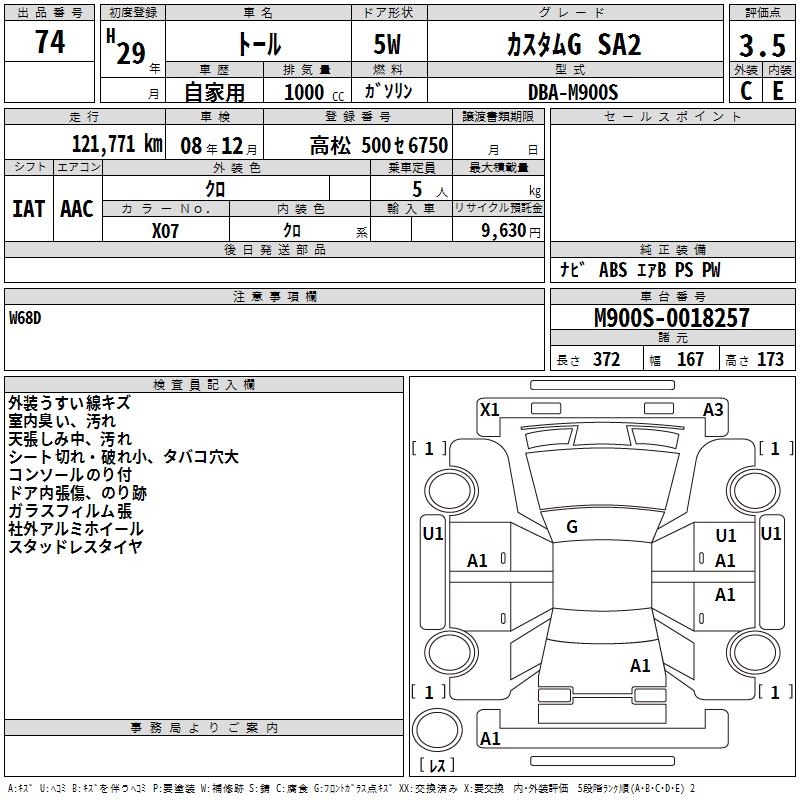This screenshot has width=800, height=800.
Task: Click the length value 372
Action: click(607, 359)
